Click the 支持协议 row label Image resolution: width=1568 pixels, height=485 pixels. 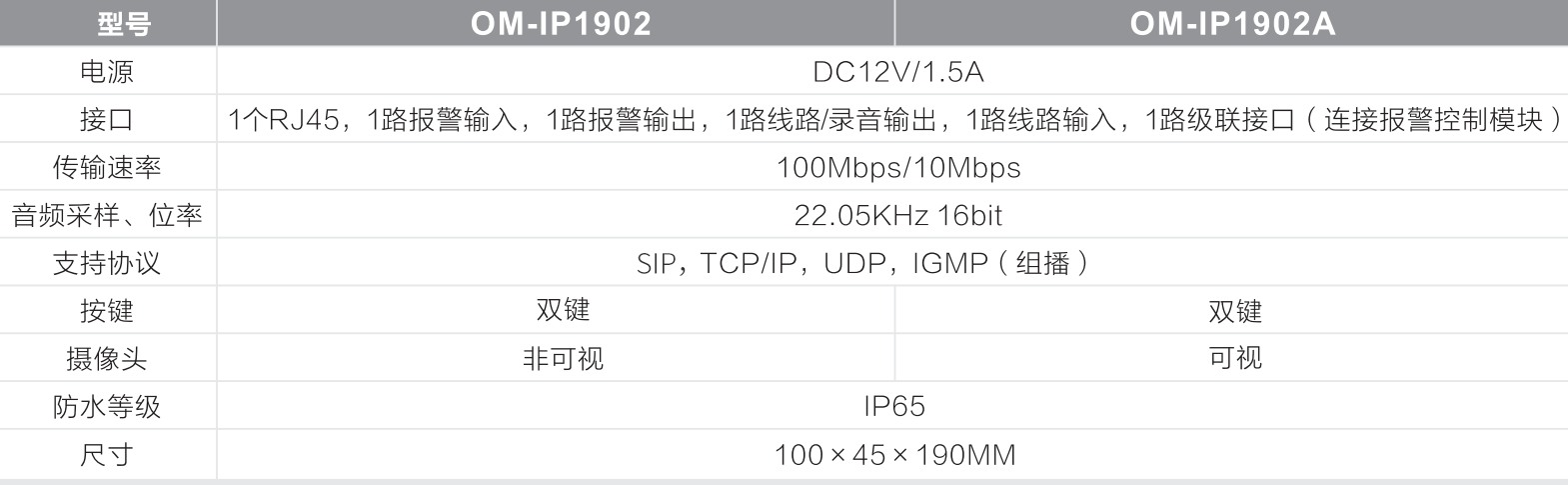[107, 263]
